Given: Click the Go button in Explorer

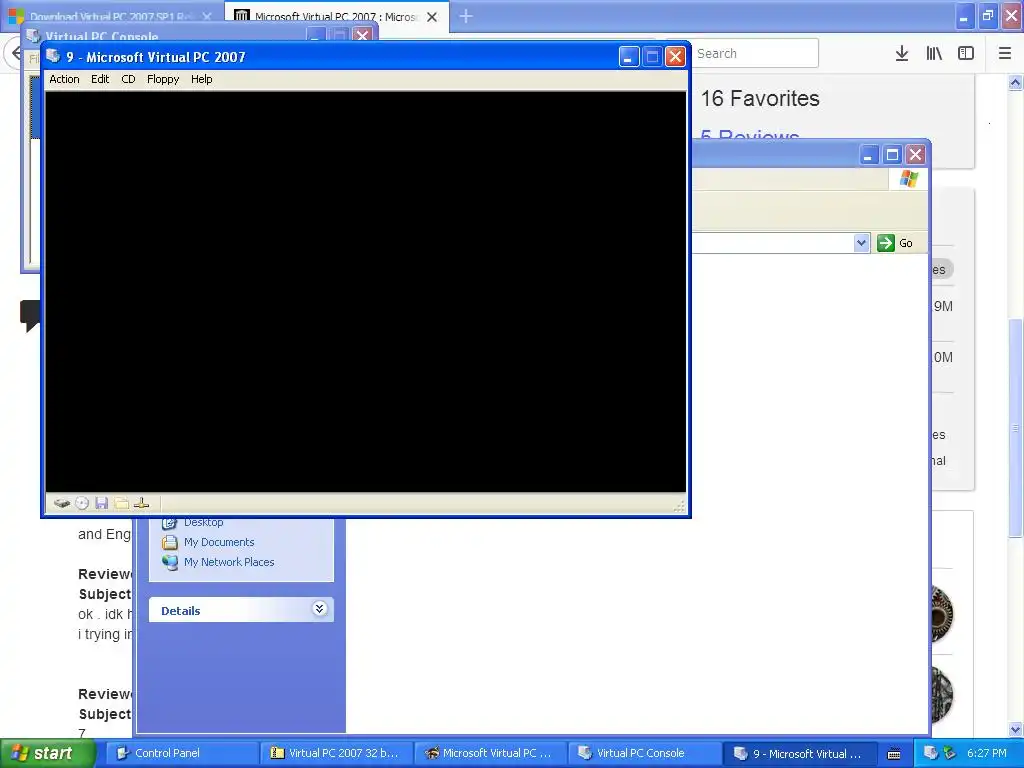Looking at the screenshot, I should pos(894,243).
